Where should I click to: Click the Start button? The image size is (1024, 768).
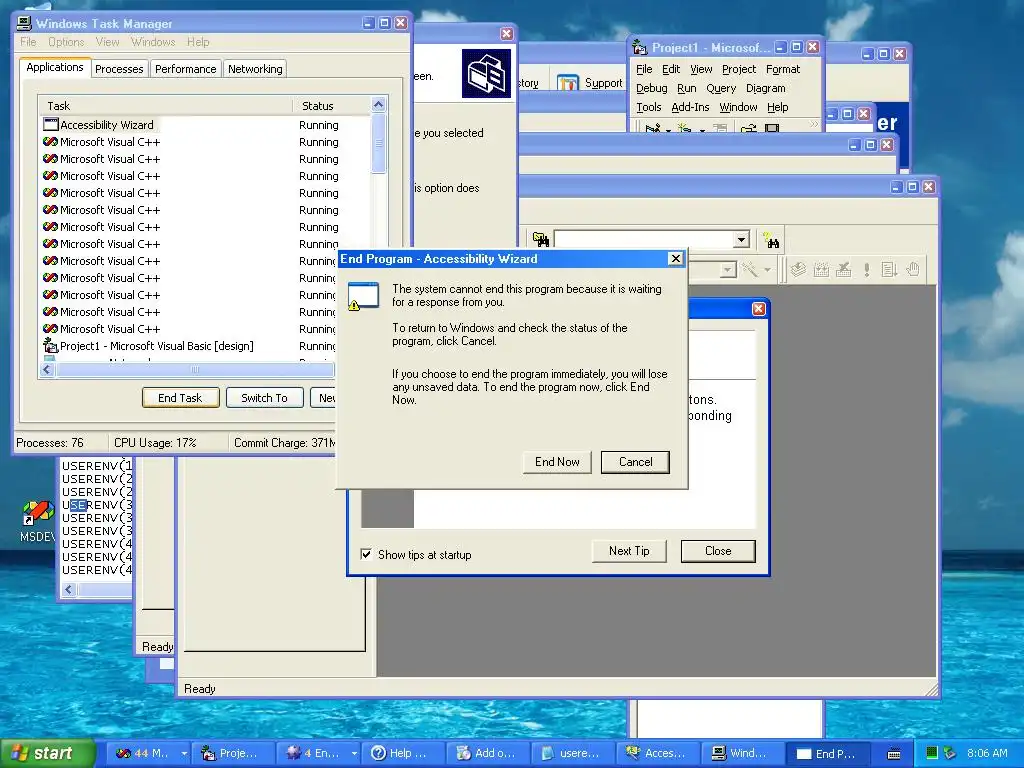pyautogui.click(x=47, y=753)
